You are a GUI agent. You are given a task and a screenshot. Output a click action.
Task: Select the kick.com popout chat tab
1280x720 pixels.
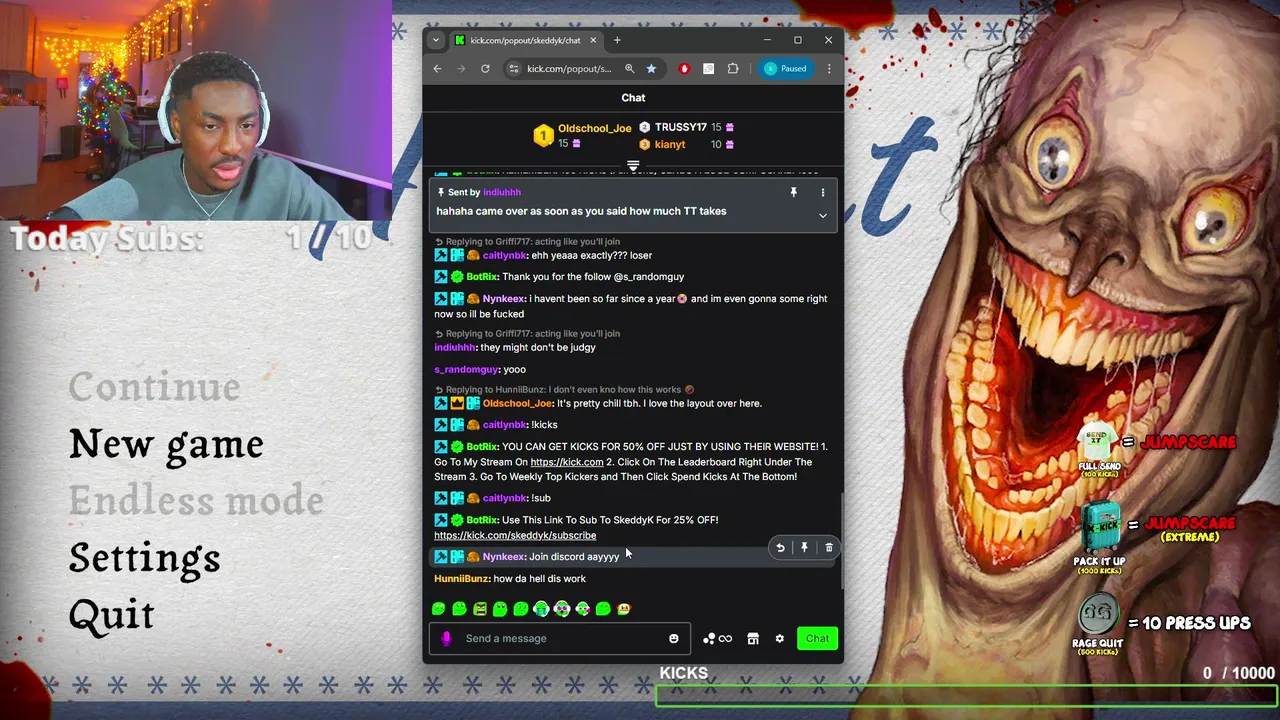(525, 40)
